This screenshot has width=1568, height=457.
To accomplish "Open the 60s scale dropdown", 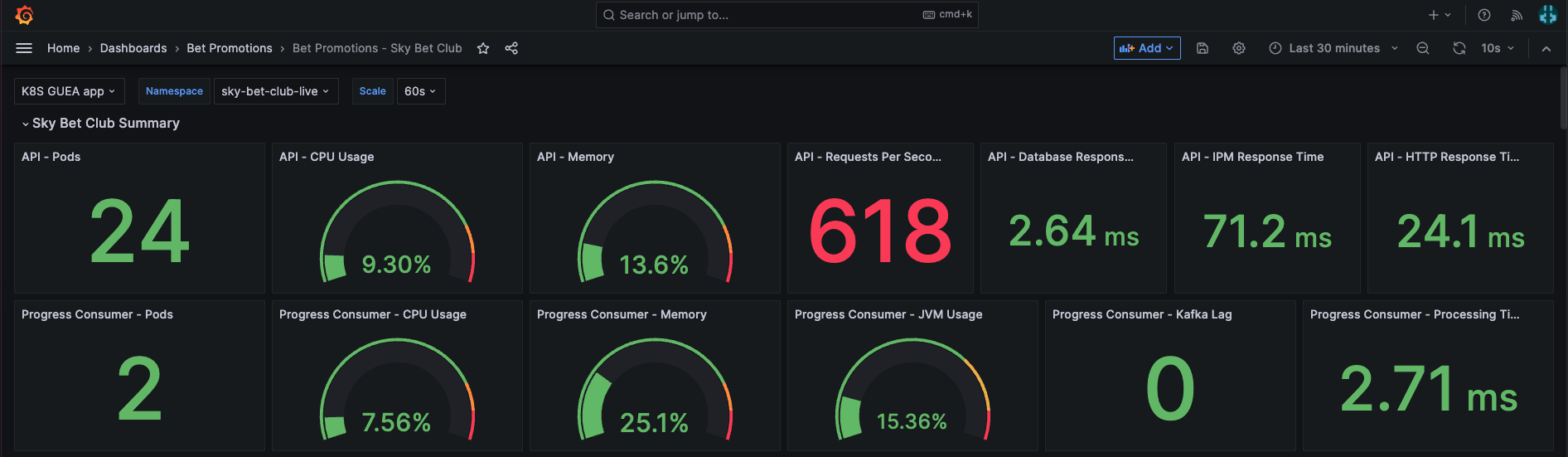I will coord(421,91).
